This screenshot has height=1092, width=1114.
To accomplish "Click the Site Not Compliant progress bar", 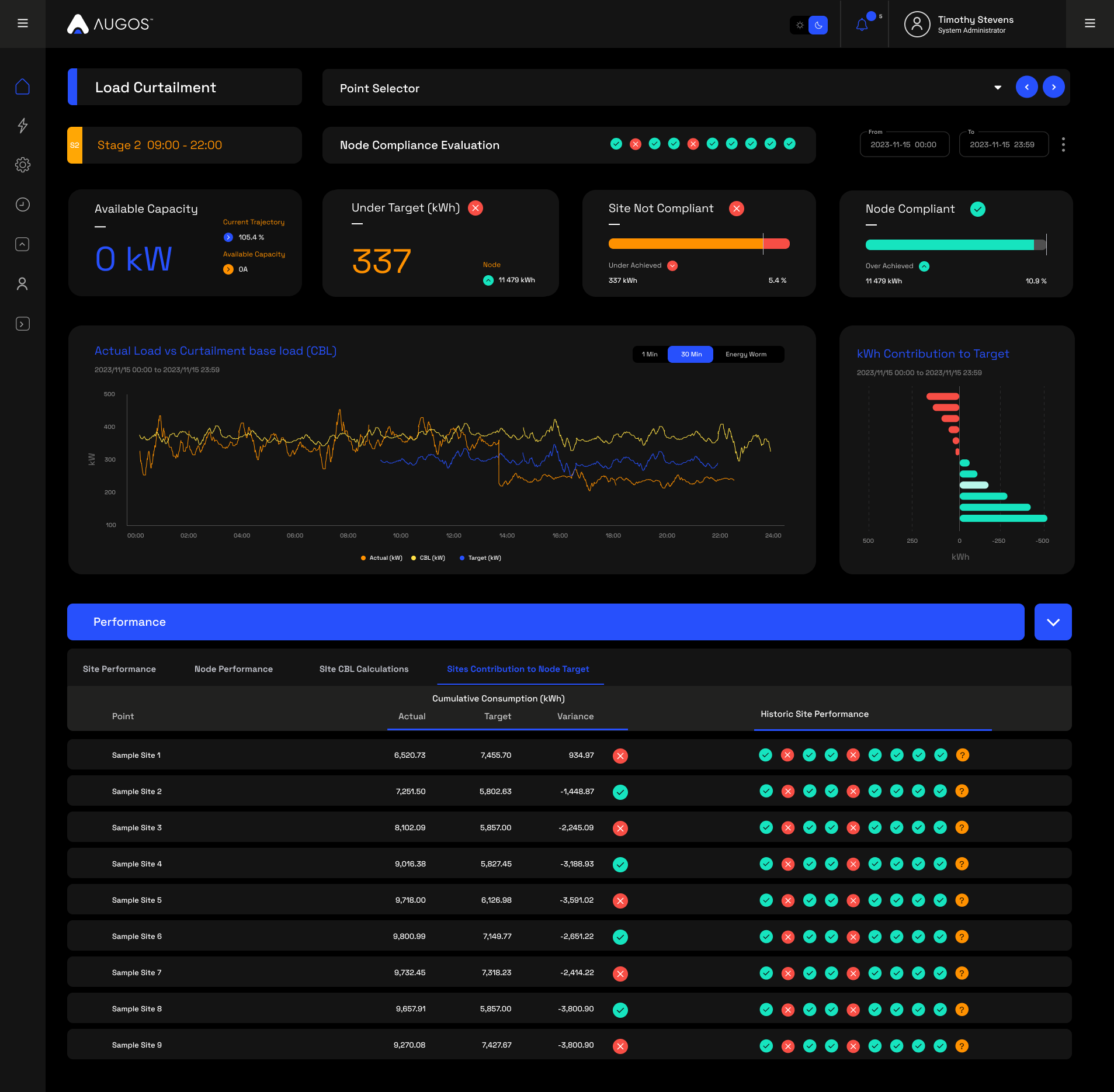I will coord(699,244).
